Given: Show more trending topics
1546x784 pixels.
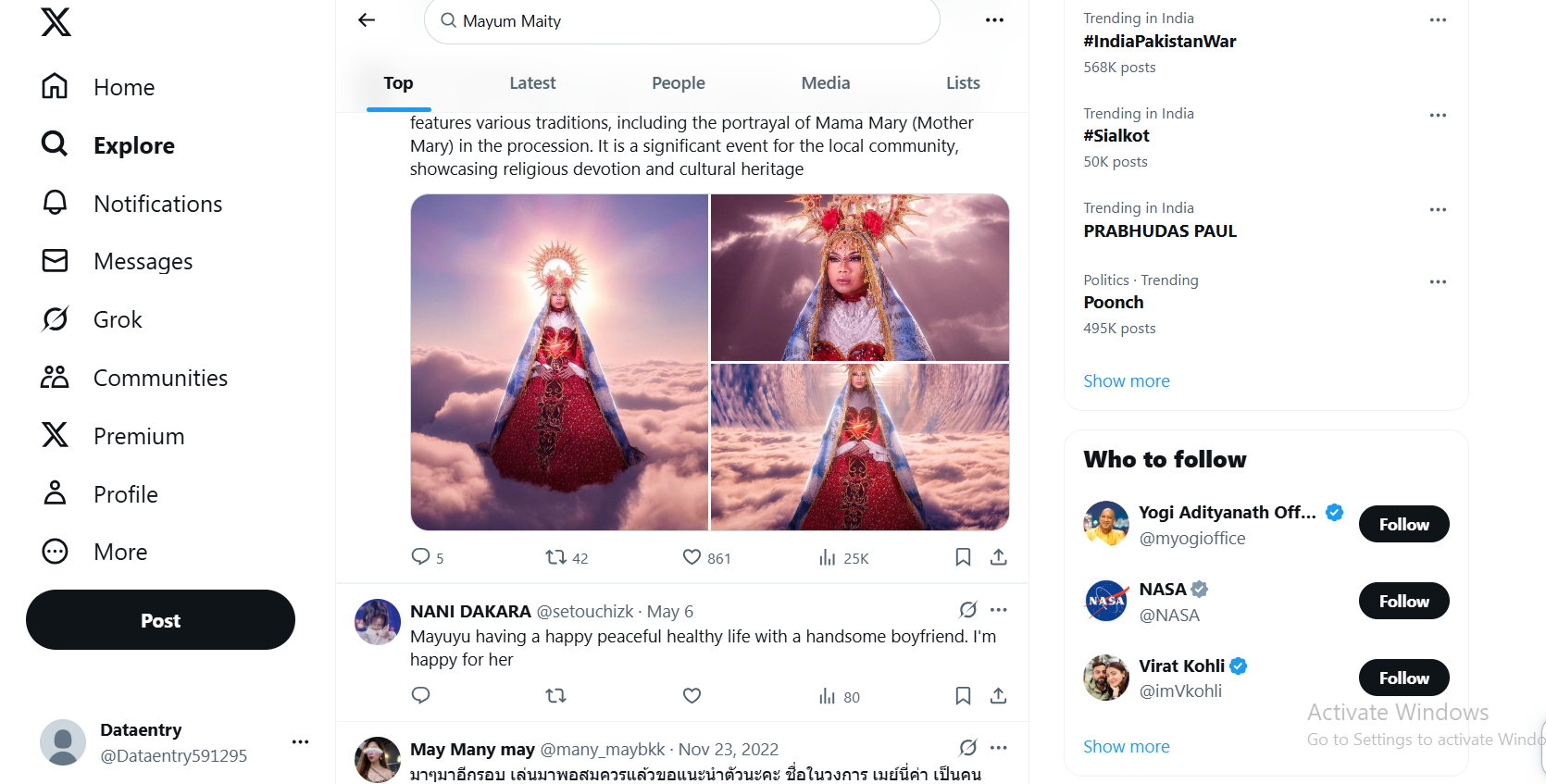Looking at the screenshot, I should 1126,380.
